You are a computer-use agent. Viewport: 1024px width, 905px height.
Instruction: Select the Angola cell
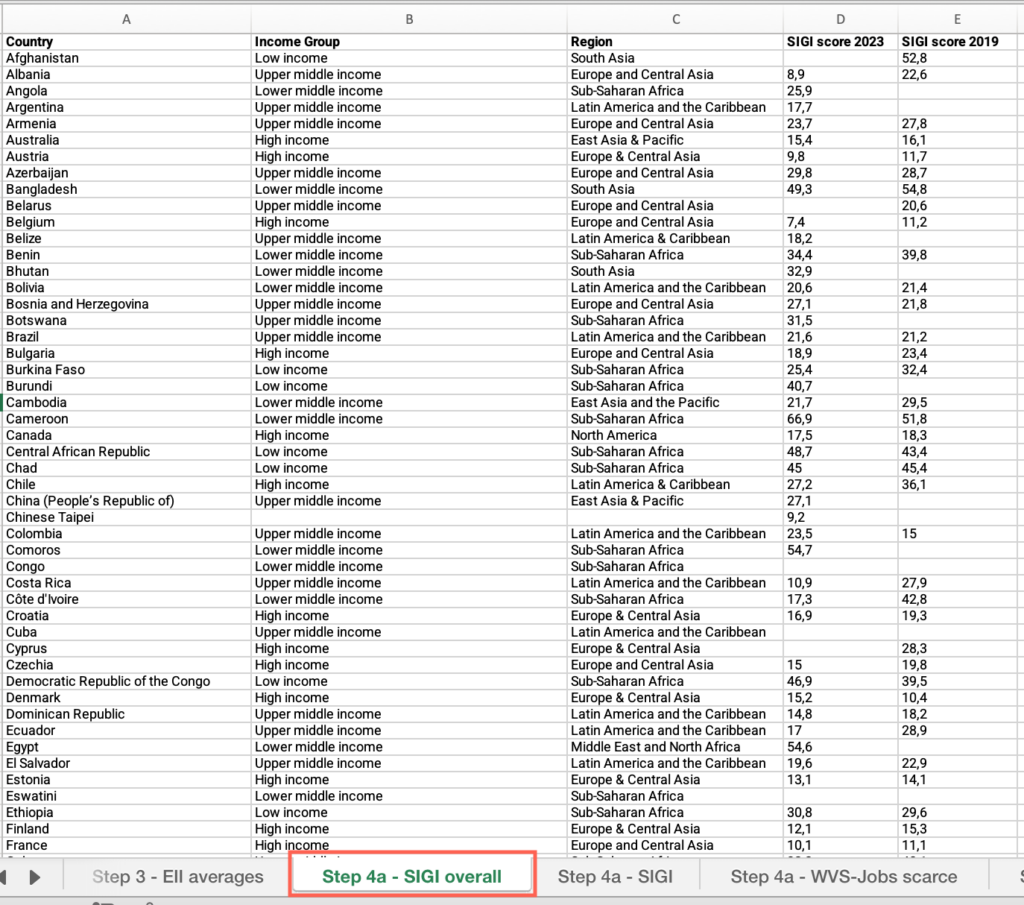[127, 91]
